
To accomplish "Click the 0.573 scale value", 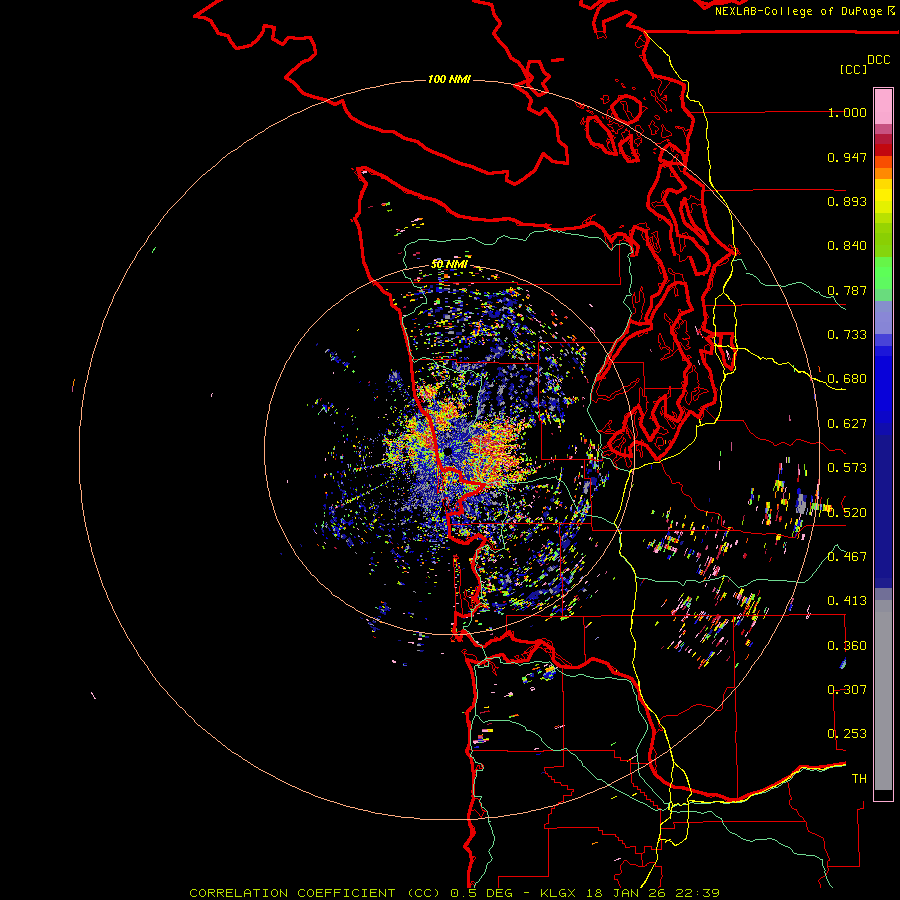I will point(847,468).
